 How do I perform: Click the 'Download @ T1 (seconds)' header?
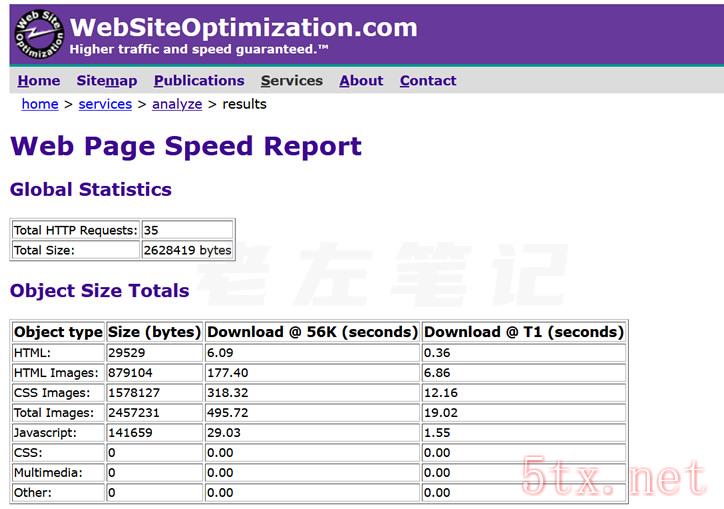click(x=524, y=332)
